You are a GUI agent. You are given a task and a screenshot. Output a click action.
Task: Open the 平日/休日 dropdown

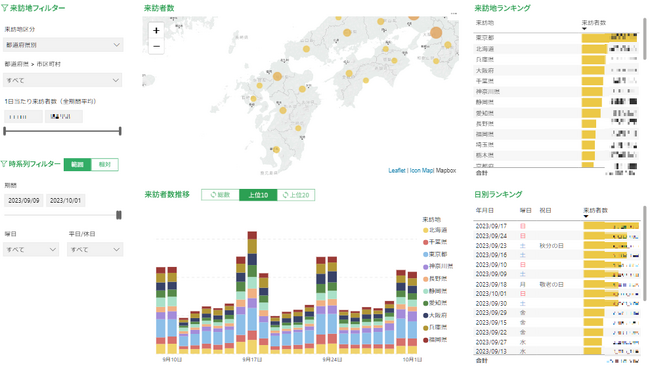(95, 250)
